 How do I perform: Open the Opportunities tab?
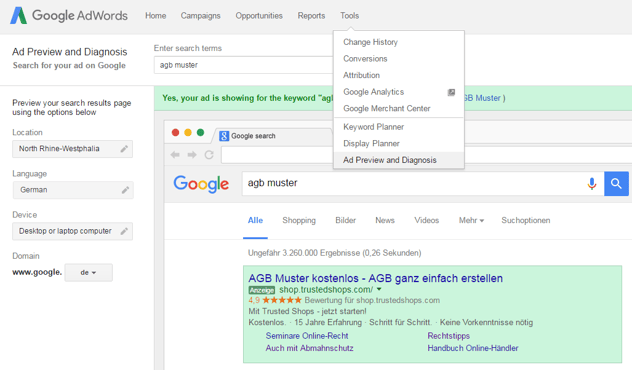pos(259,16)
